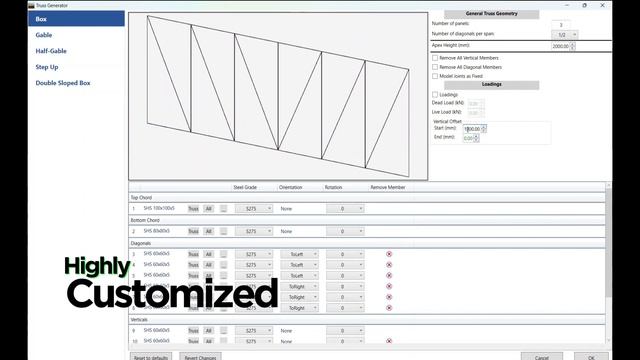Change Orientation dropdown of diagonal row 8
The width and height of the screenshot is (640, 360).
point(299,308)
